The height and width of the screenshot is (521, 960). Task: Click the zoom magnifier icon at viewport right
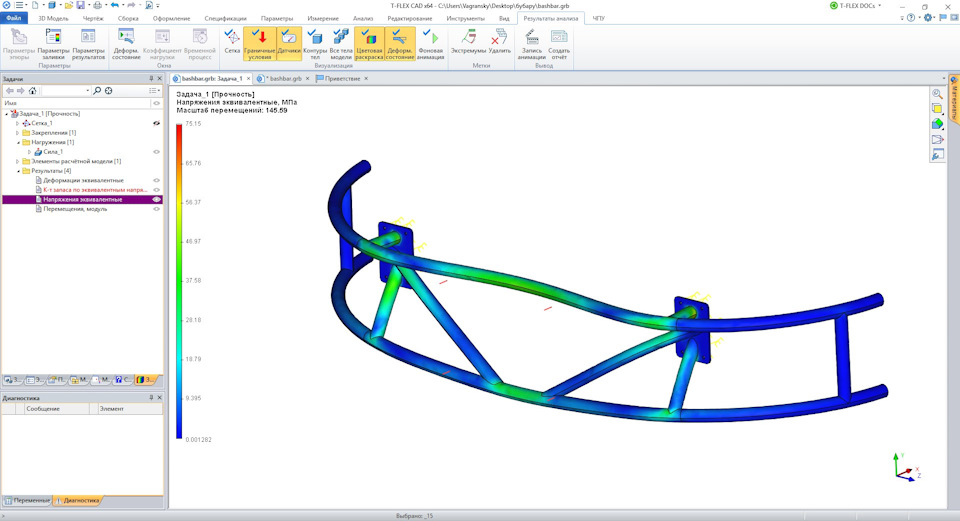click(x=937, y=94)
